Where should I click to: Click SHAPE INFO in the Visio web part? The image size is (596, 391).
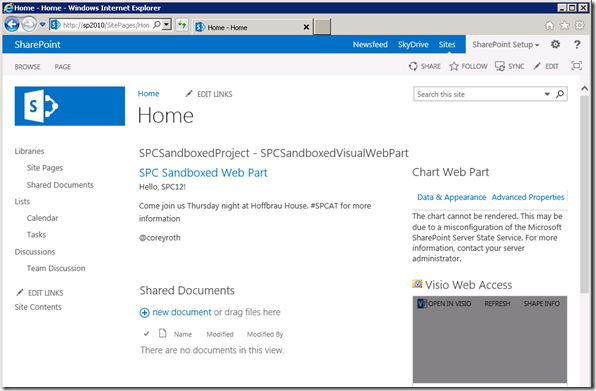541,304
